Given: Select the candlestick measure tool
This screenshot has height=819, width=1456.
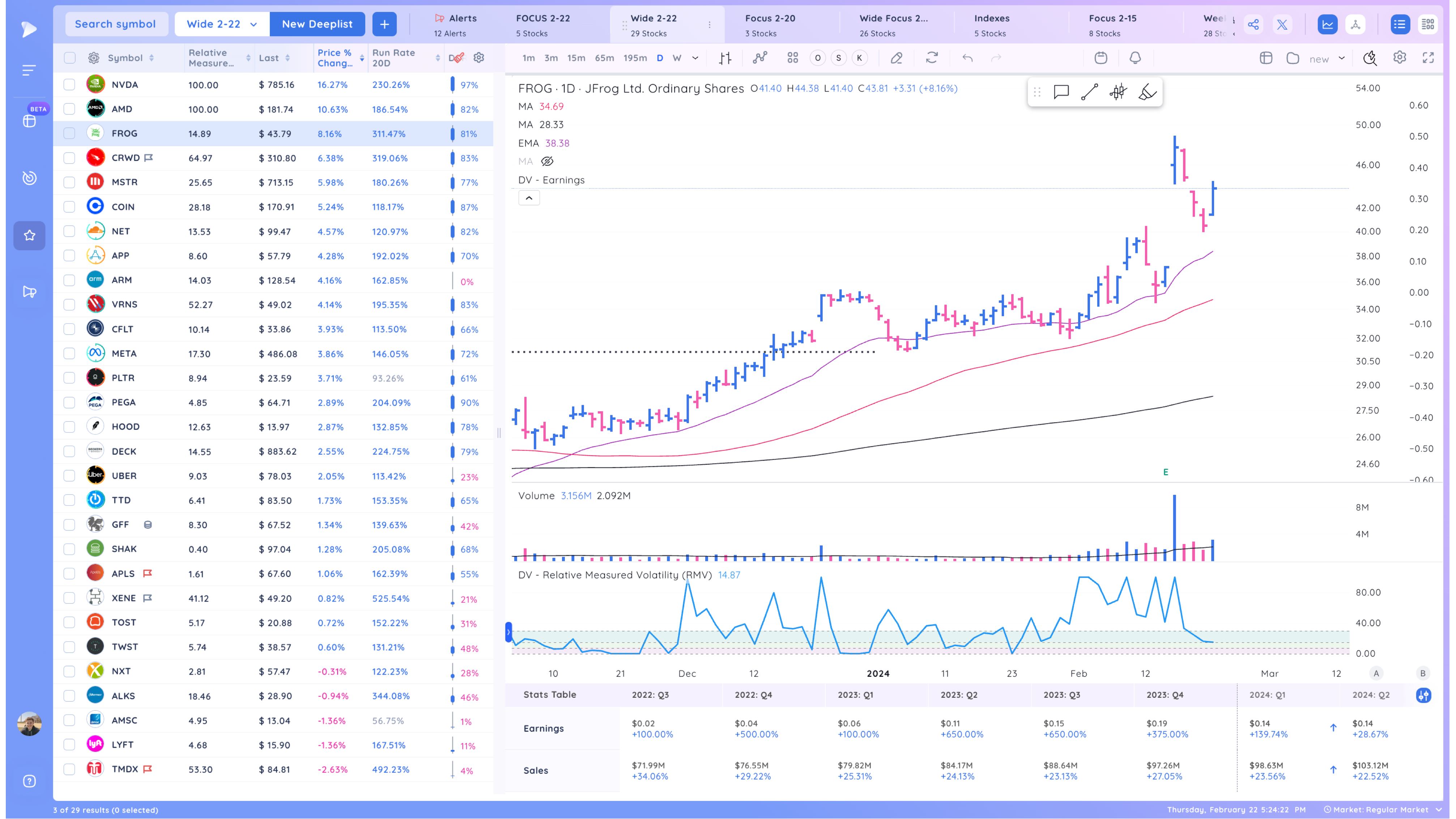Looking at the screenshot, I should 1118,92.
